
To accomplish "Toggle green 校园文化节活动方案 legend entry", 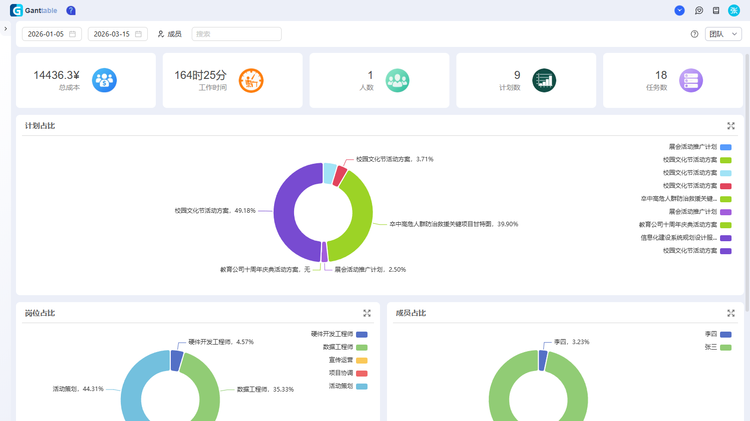I will pyautogui.click(x=697, y=160).
